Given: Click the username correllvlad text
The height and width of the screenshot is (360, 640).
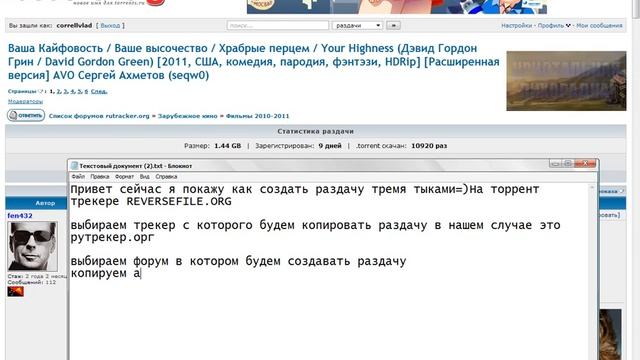Looking at the screenshot, I should coord(74,25).
